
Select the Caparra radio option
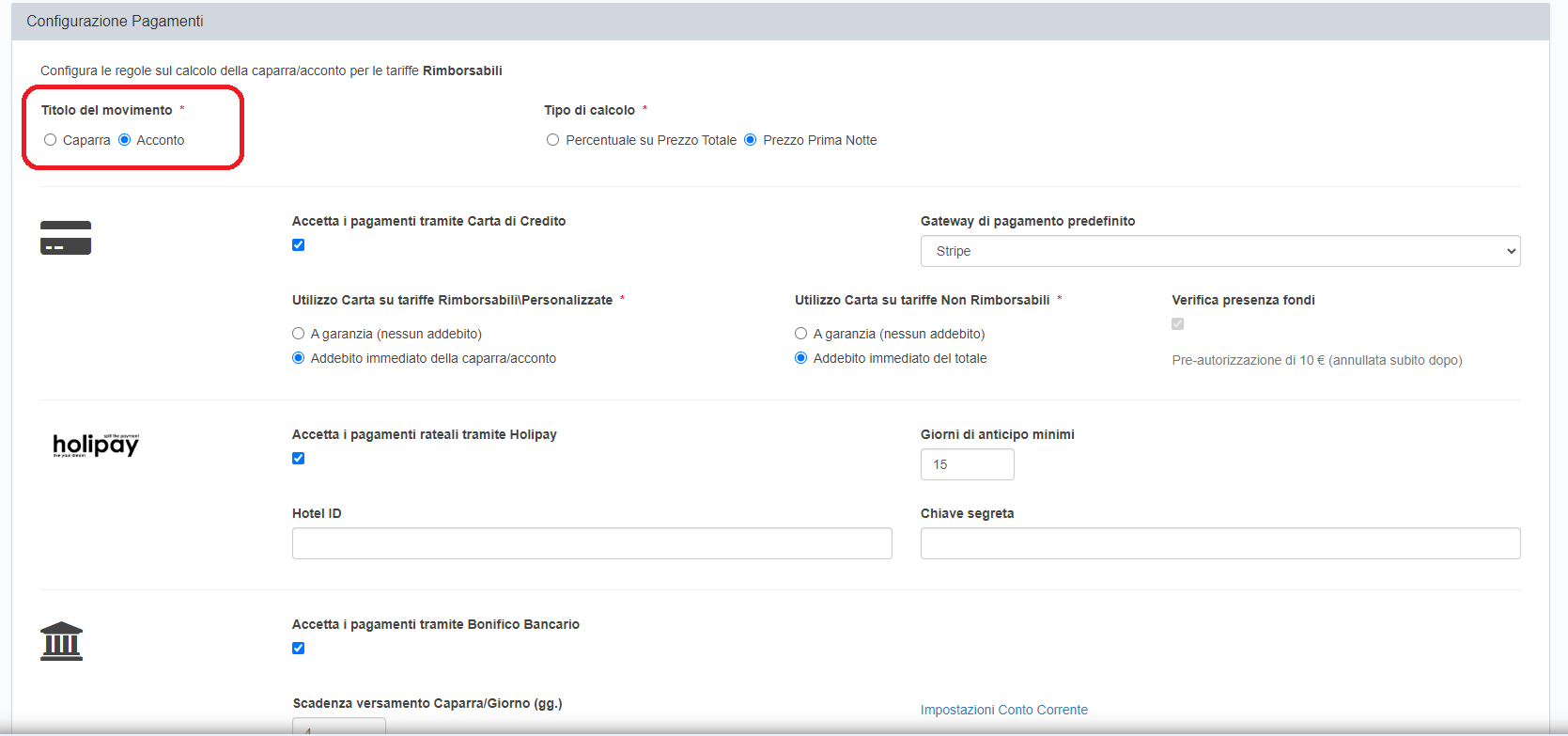pyautogui.click(x=51, y=140)
